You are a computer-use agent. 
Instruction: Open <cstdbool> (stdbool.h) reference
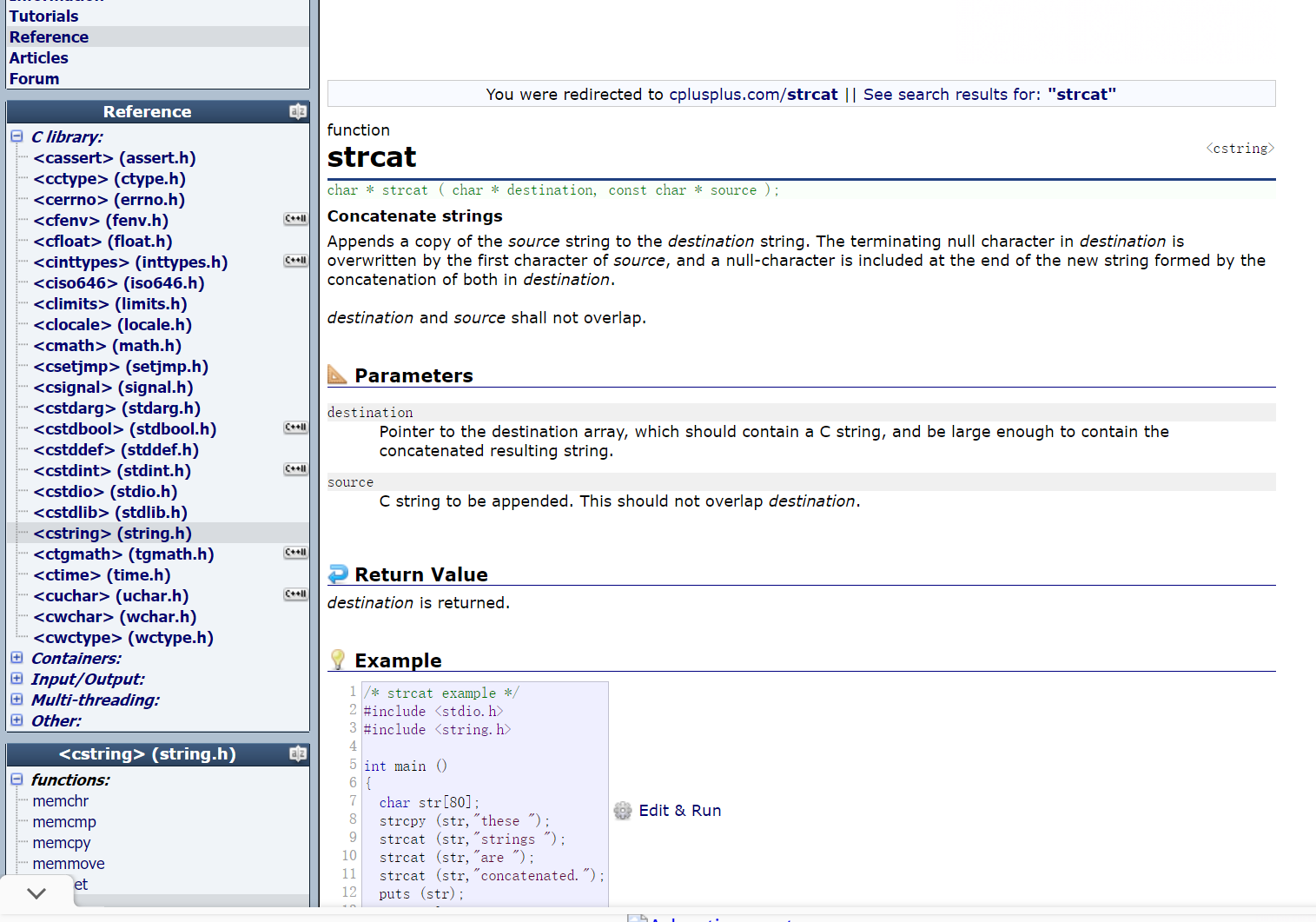125,428
